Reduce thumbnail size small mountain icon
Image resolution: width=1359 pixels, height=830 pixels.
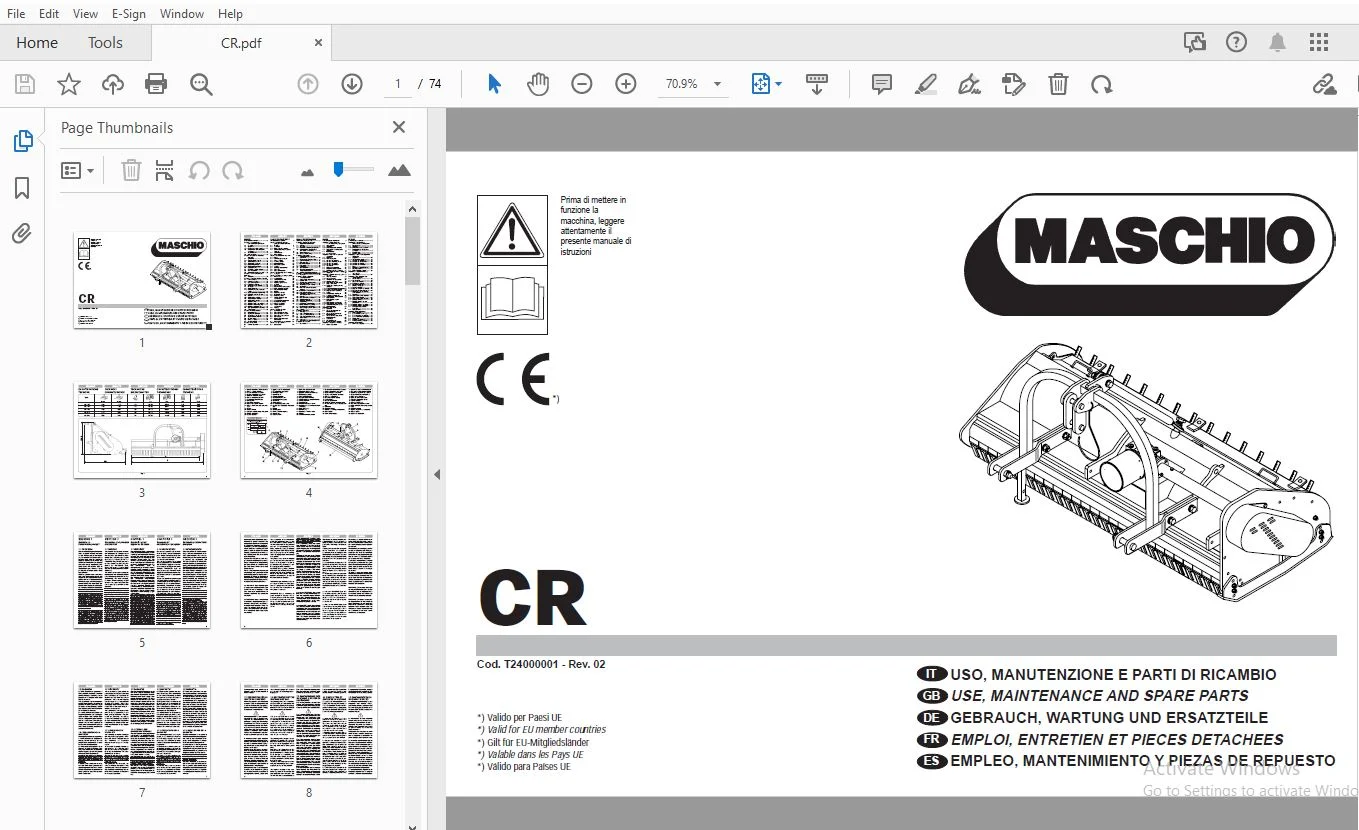pos(307,172)
